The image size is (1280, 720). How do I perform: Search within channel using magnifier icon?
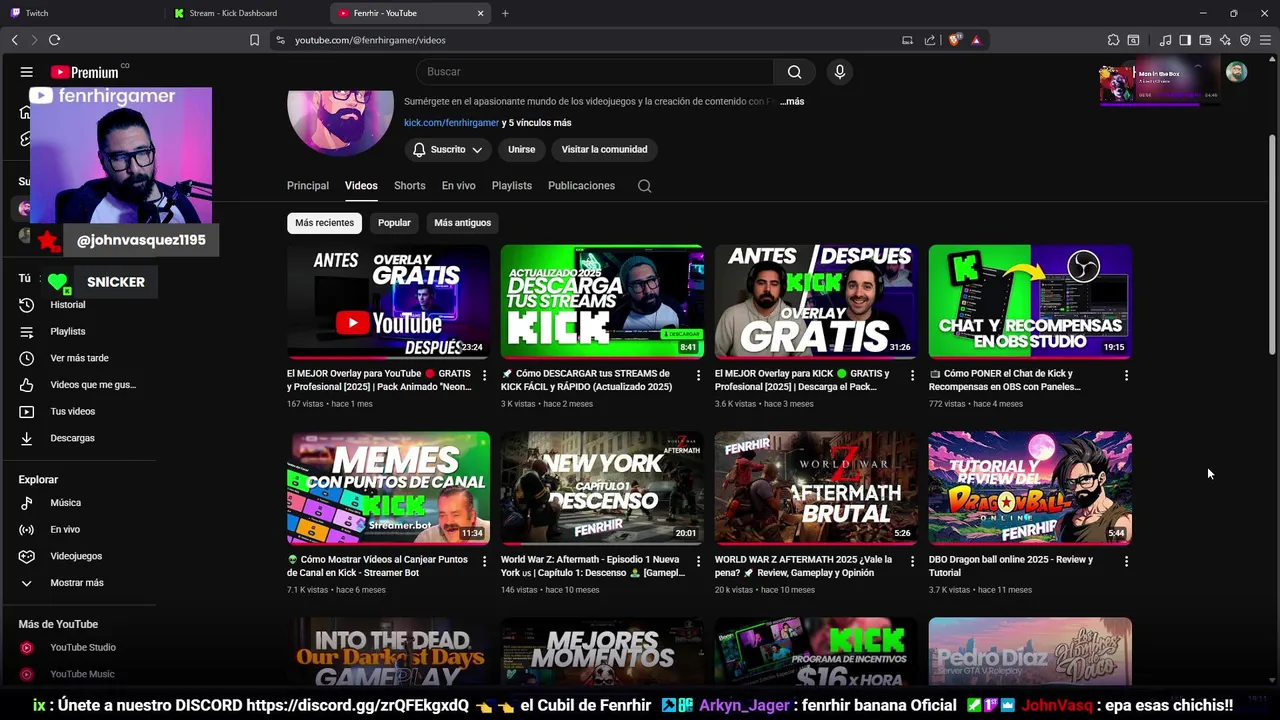click(x=645, y=186)
